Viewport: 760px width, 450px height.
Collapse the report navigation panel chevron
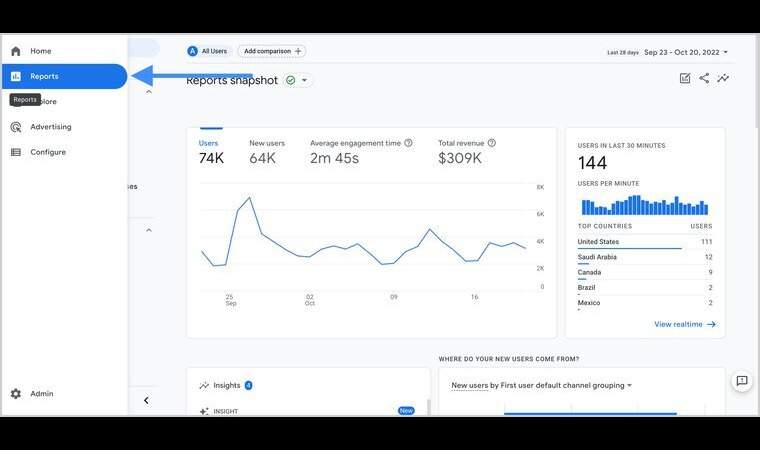click(146, 401)
